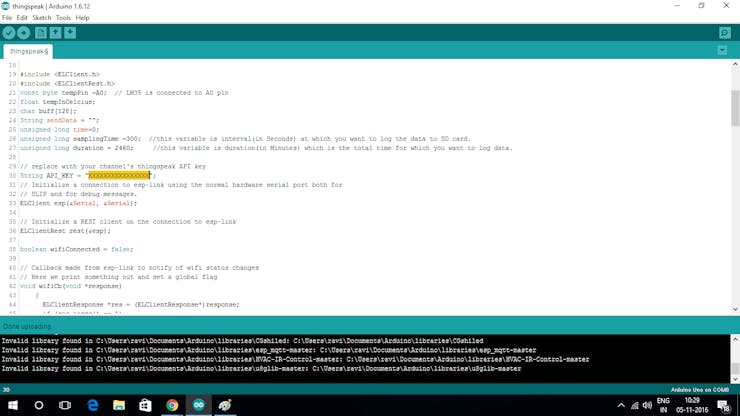Open the Paint app taskbar icon
The height and width of the screenshot is (416, 740).
tap(225, 405)
